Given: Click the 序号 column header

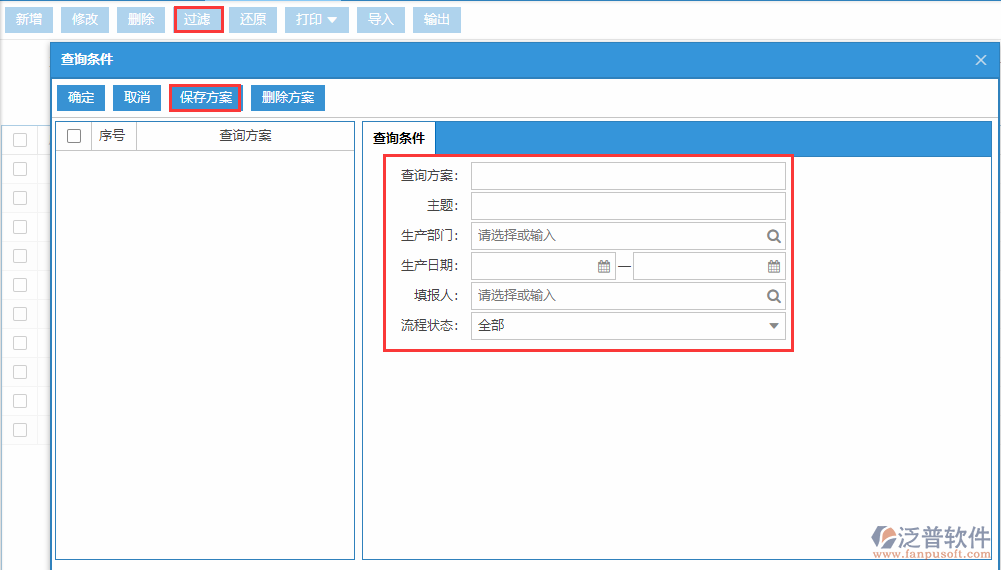Looking at the screenshot, I should click(x=112, y=136).
